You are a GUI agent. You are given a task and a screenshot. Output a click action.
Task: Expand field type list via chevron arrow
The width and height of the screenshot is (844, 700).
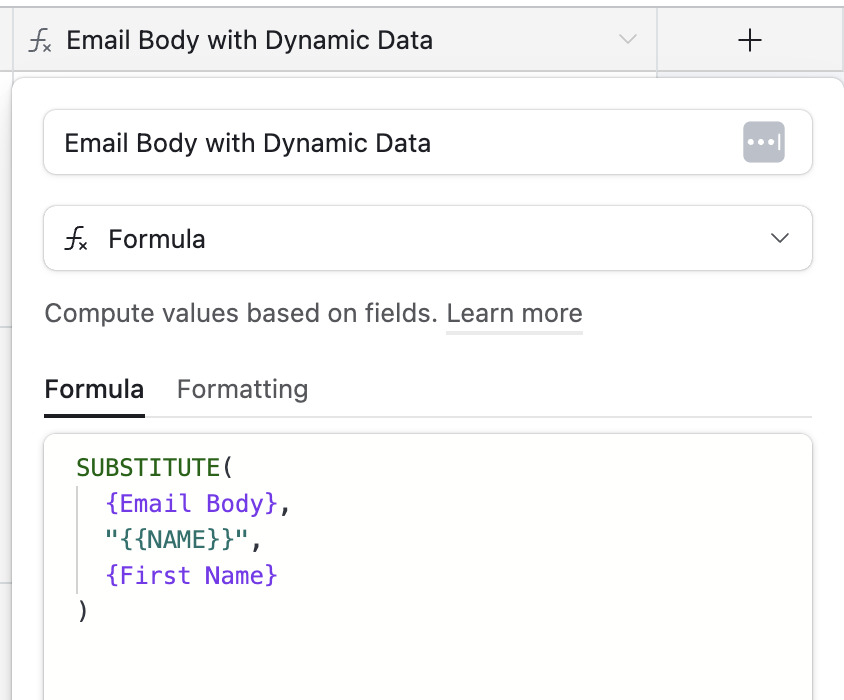[x=780, y=239]
